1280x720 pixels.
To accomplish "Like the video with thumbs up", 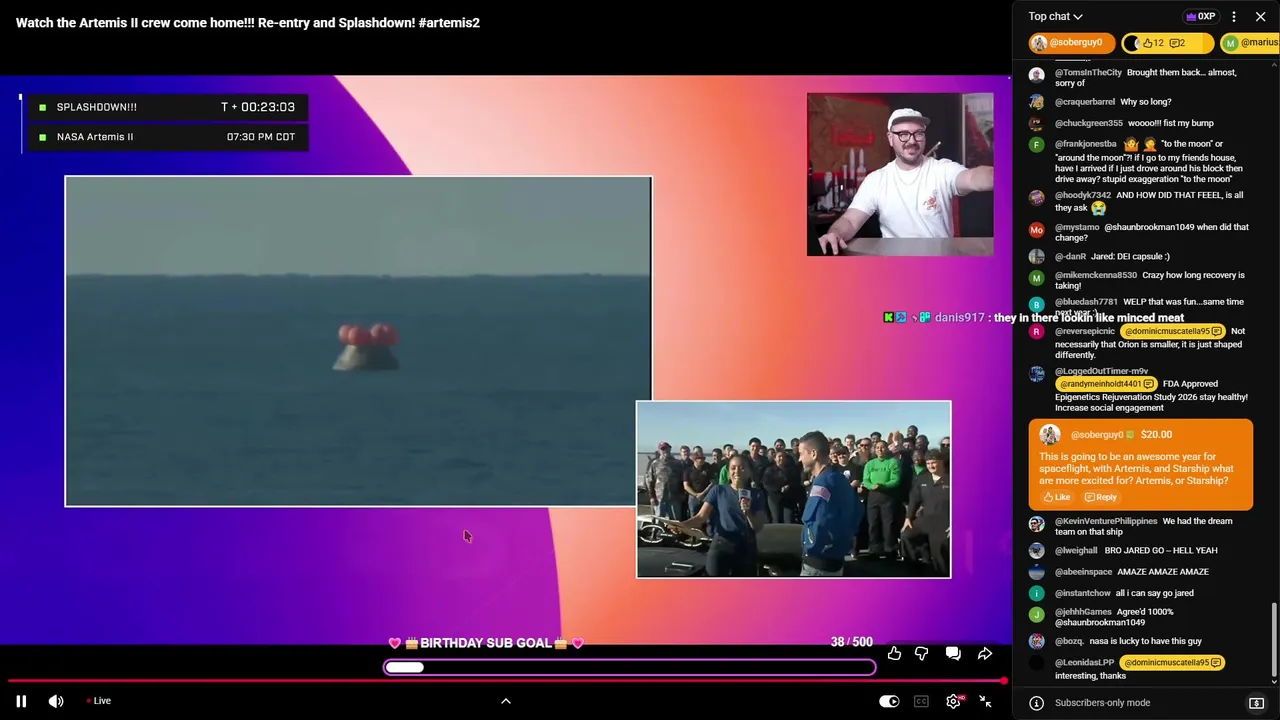I will tap(894, 653).
